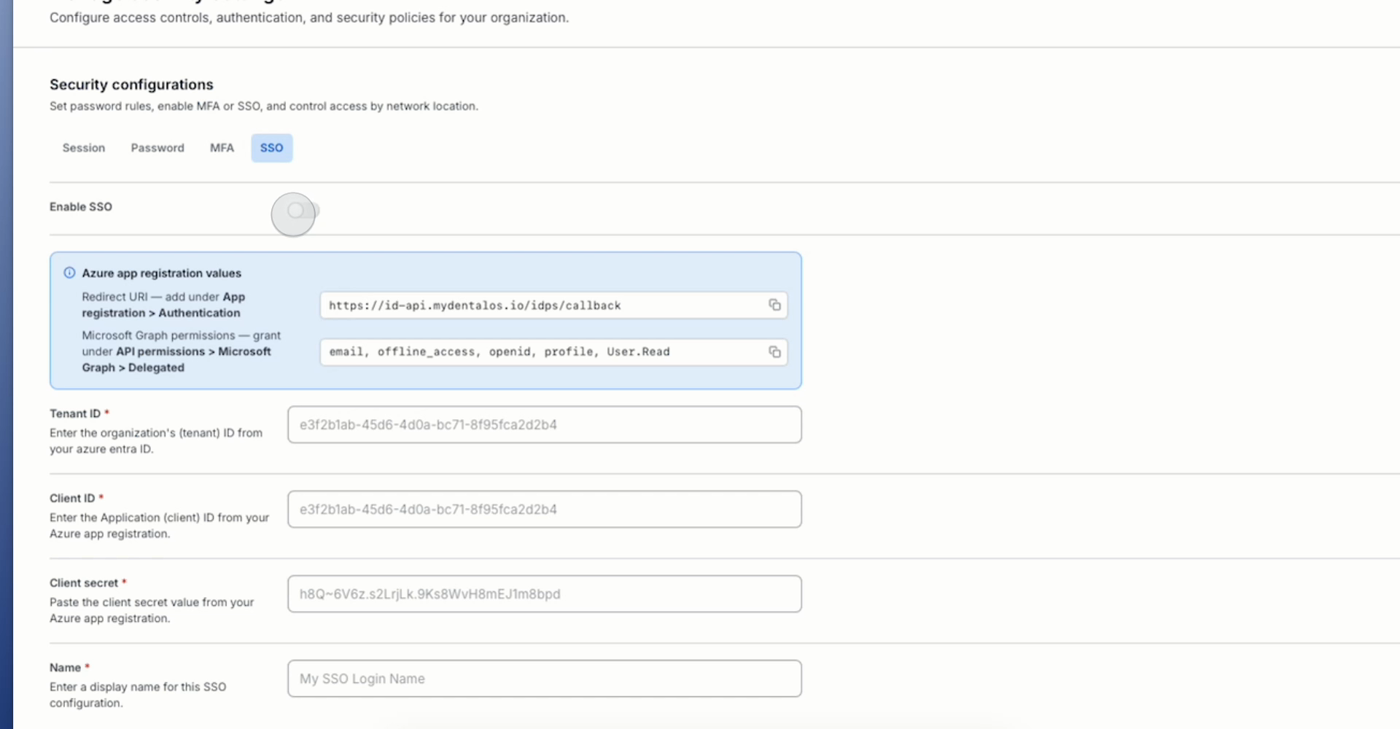Image resolution: width=1400 pixels, height=729 pixels.
Task: Select the MFA tab
Action: (222, 148)
